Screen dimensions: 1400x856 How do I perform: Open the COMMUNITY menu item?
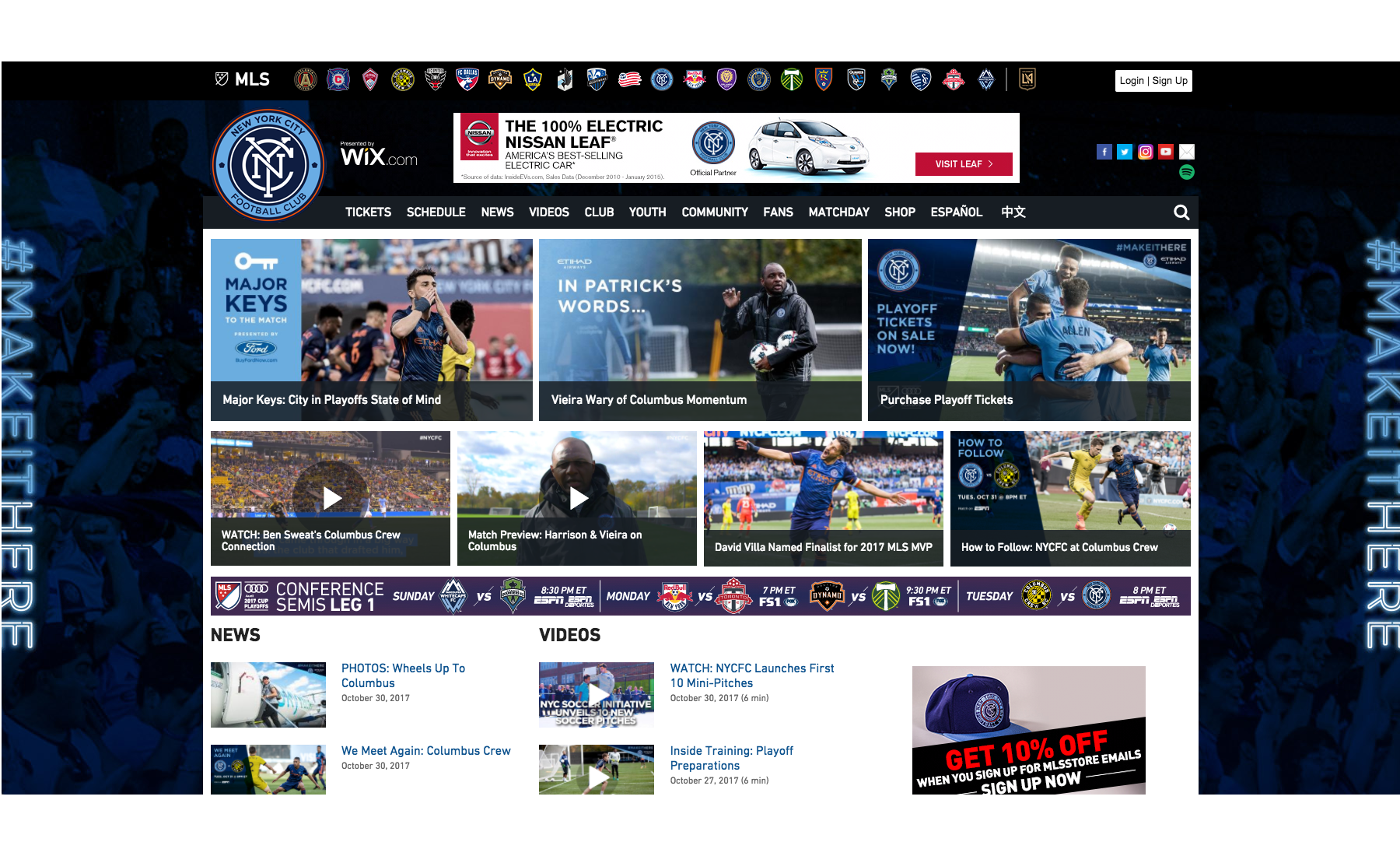[715, 212]
